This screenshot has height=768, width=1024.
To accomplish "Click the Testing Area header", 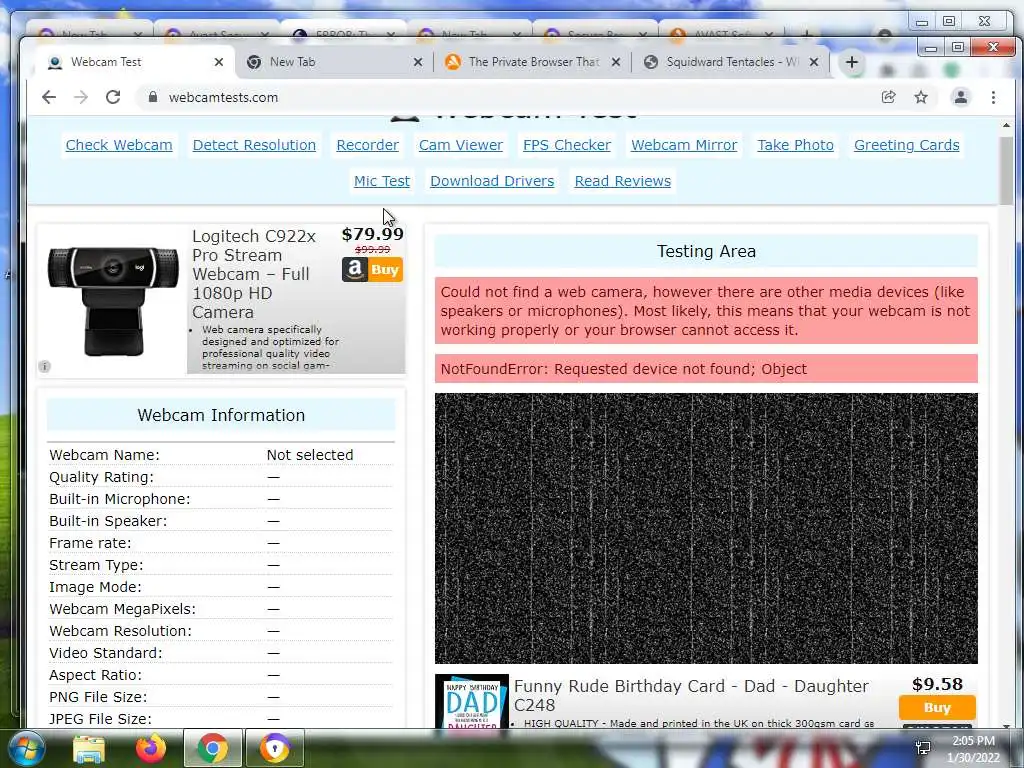I will point(706,251).
